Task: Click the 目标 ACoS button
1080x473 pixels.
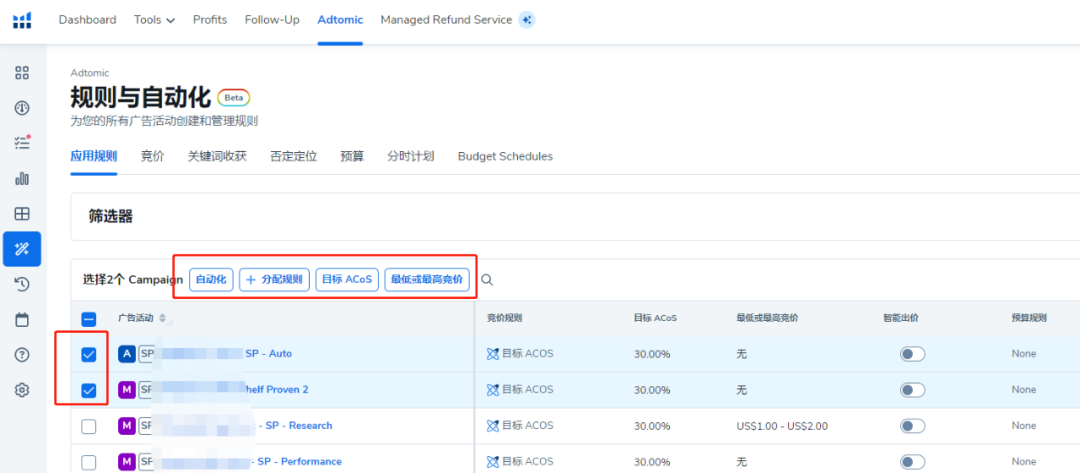Action: tap(347, 280)
